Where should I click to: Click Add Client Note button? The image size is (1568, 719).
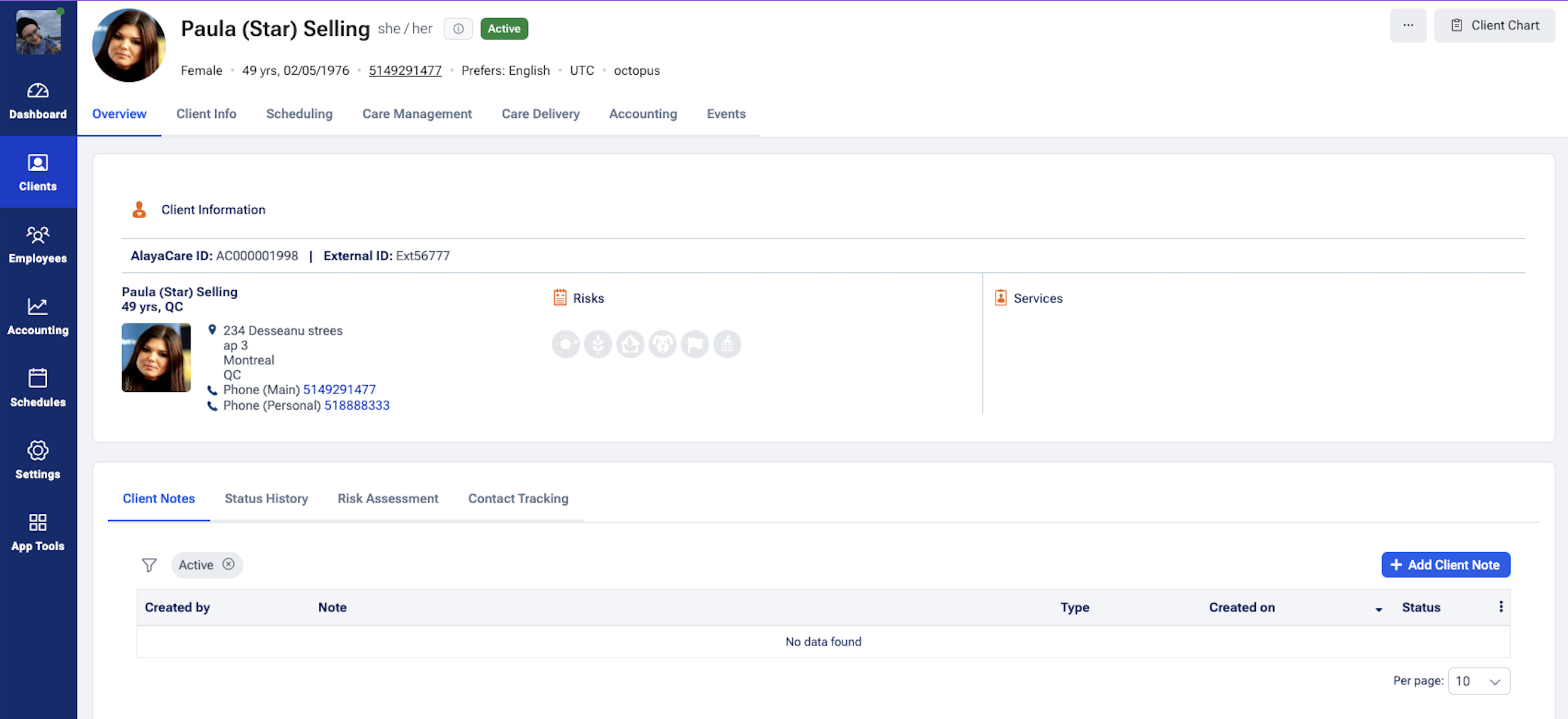coord(1445,565)
